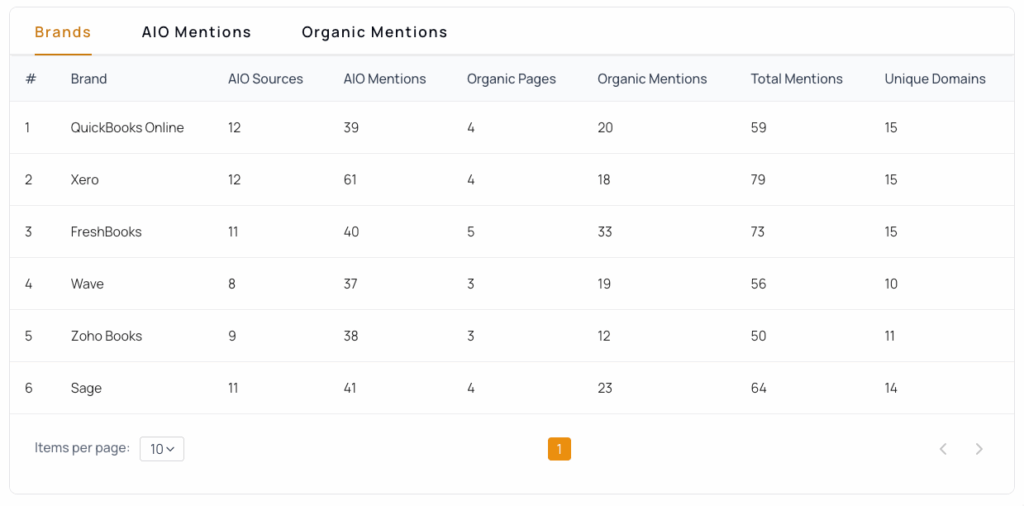The width and height of the screenshot is (1024, 506).
Task: Select the Wave brand name
Action: pyautogui.click(x=88, y=284)
